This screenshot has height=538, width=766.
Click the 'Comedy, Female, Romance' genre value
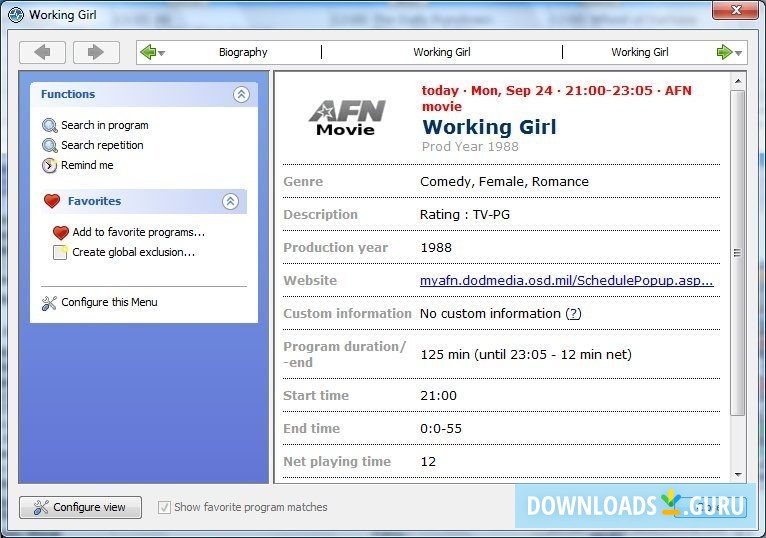click(x=504, y=182)
